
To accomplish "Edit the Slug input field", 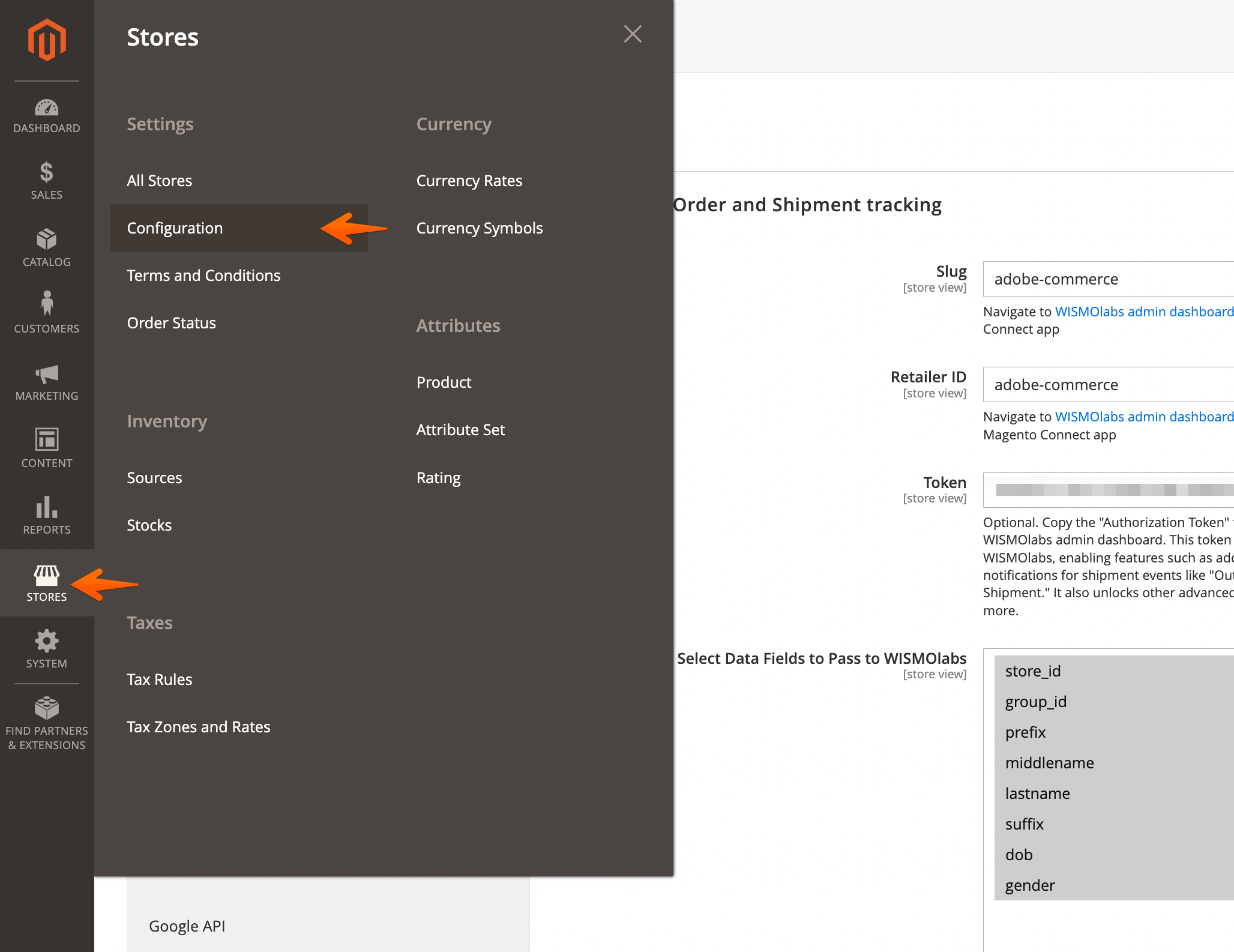I will click(1107, 279).
